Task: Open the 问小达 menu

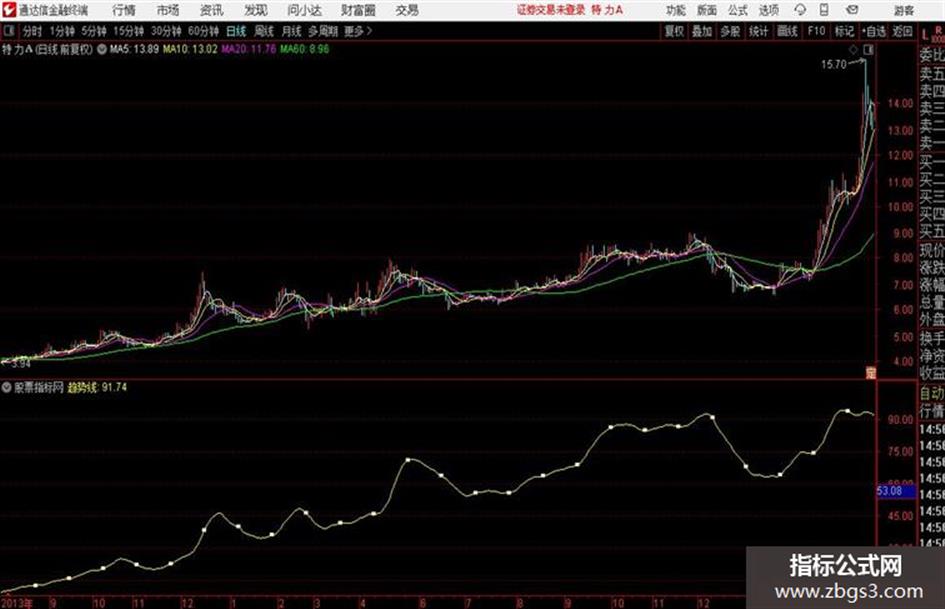Action: 304,10
